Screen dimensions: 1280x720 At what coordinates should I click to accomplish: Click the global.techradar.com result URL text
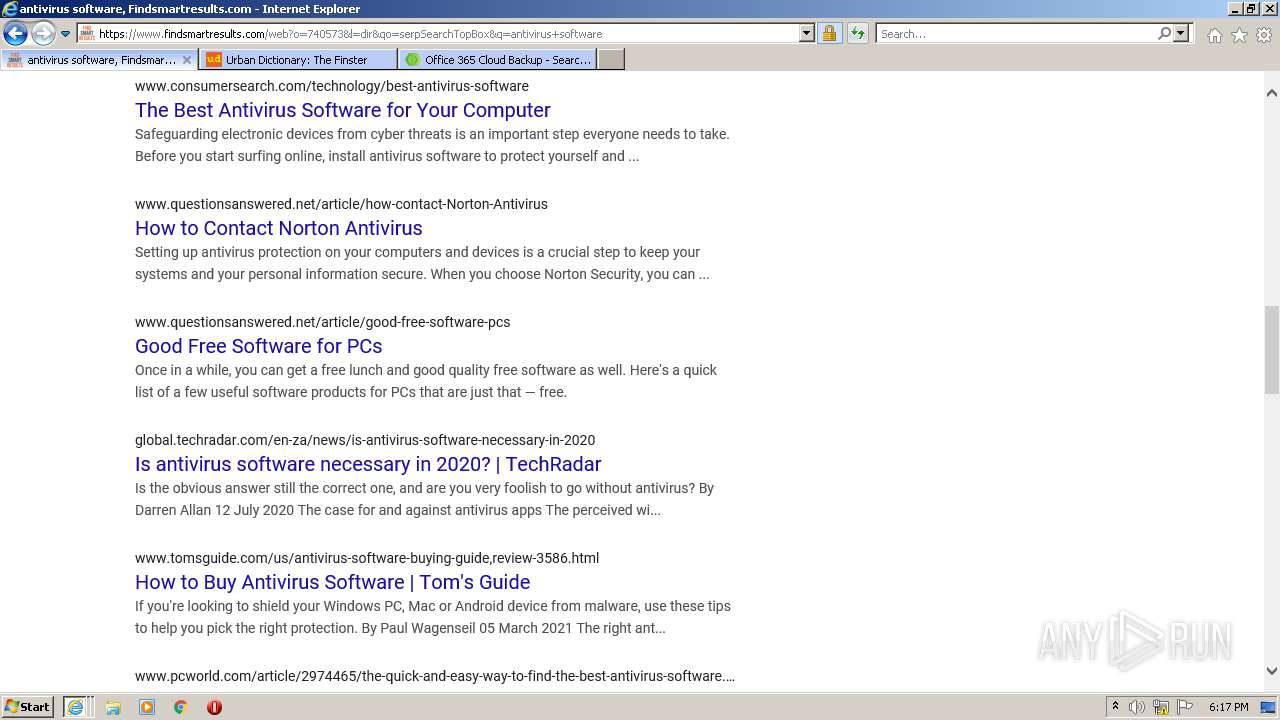(x=365, y=440)
